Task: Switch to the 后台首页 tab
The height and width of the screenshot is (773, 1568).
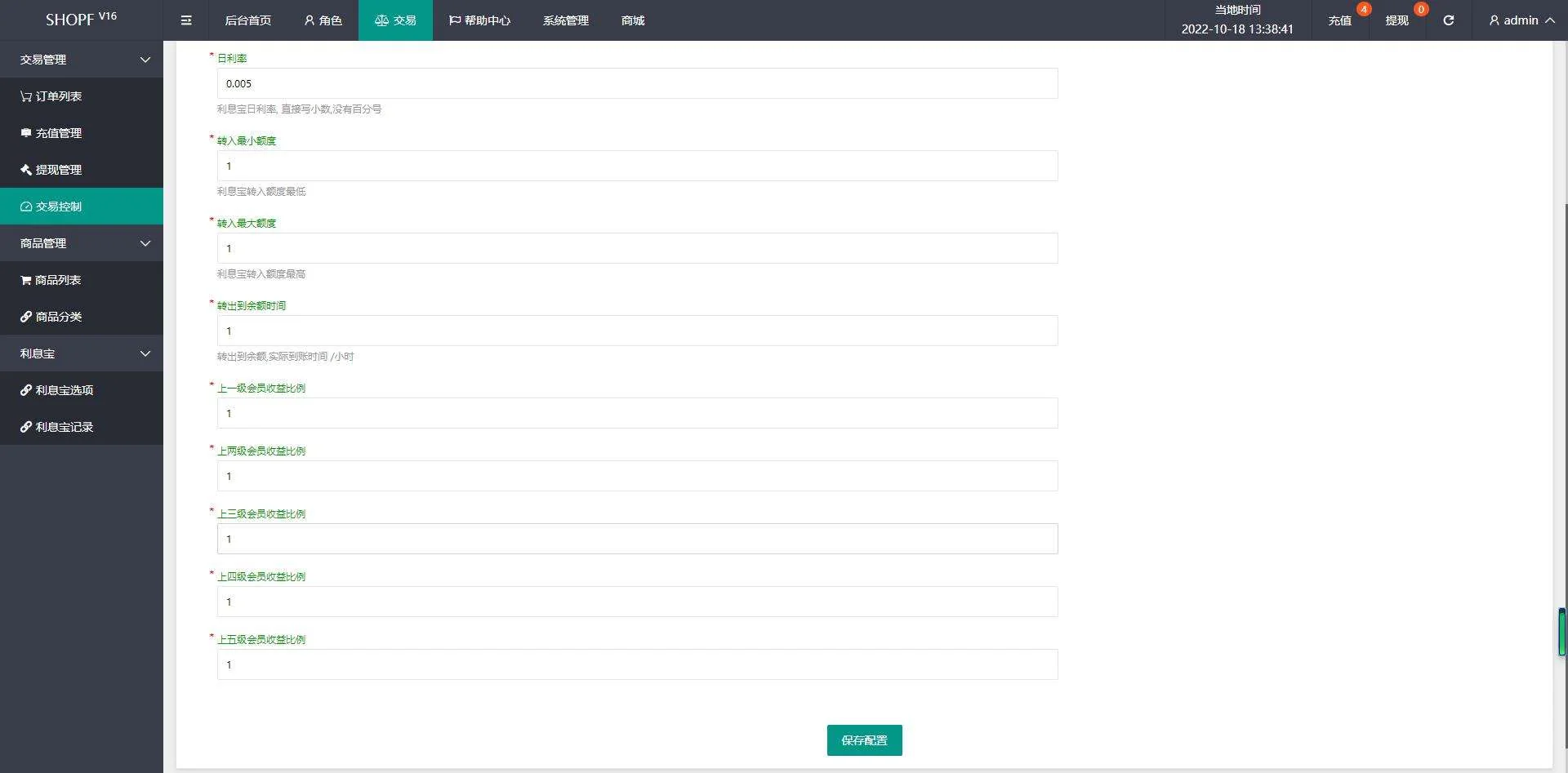Action: (x=247, y=20)
